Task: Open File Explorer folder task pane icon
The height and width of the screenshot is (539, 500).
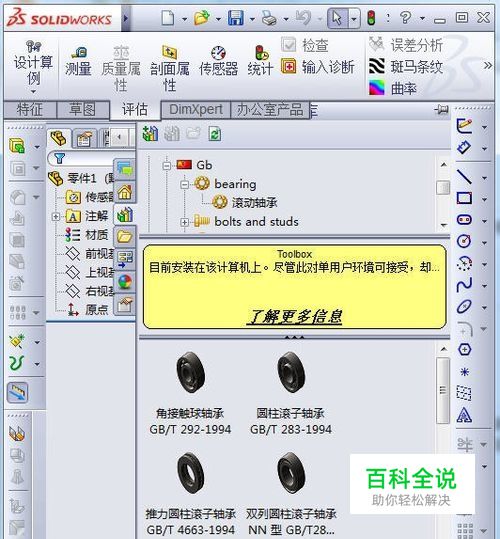Action: tap(124, 237)
